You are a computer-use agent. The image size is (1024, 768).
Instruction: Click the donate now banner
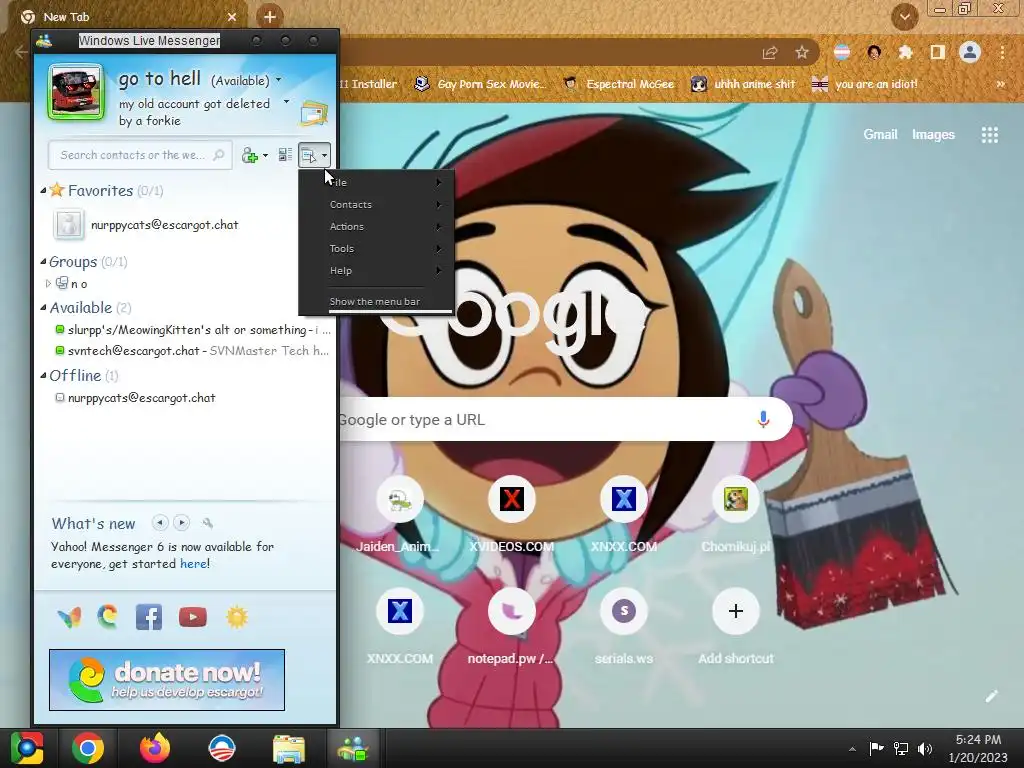click(x=167, y=680)
